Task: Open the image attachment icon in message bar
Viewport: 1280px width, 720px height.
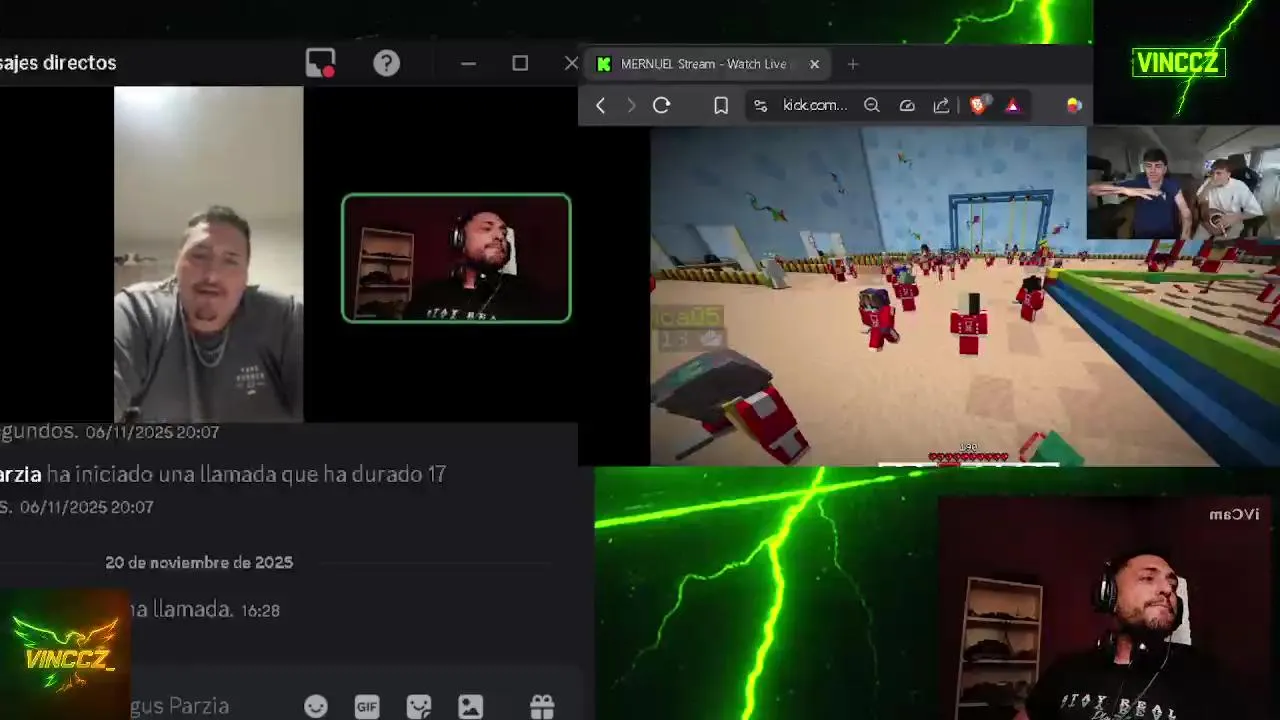Action: 470,707
